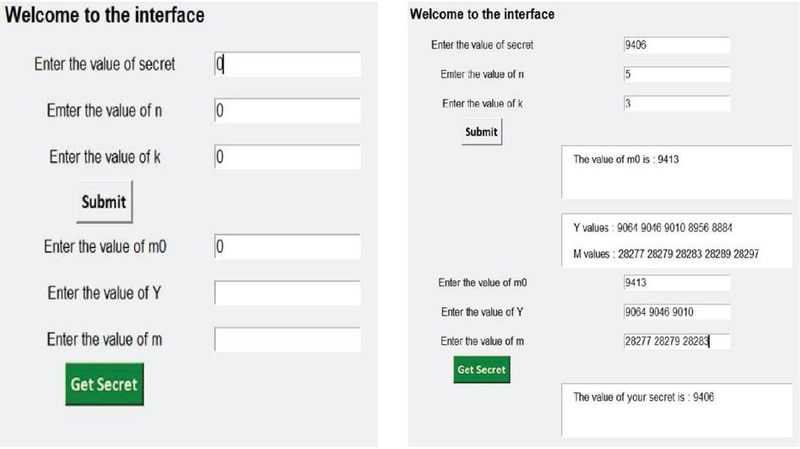Click the m0 input field showing 0
Viewport: 800px width, 449px height.
click(287, 246)
